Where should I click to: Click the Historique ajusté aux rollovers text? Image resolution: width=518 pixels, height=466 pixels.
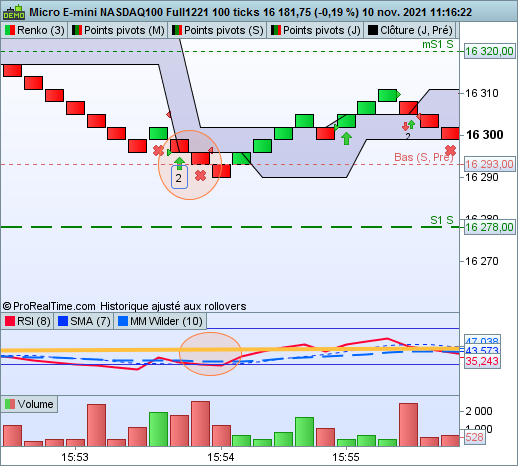coord(173,306)
